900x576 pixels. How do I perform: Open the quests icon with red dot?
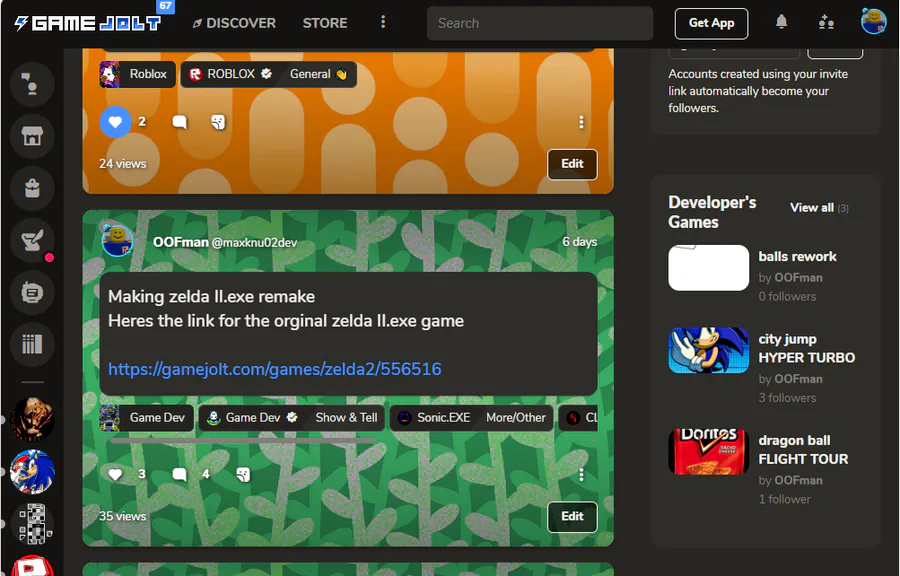click(32, 240)
